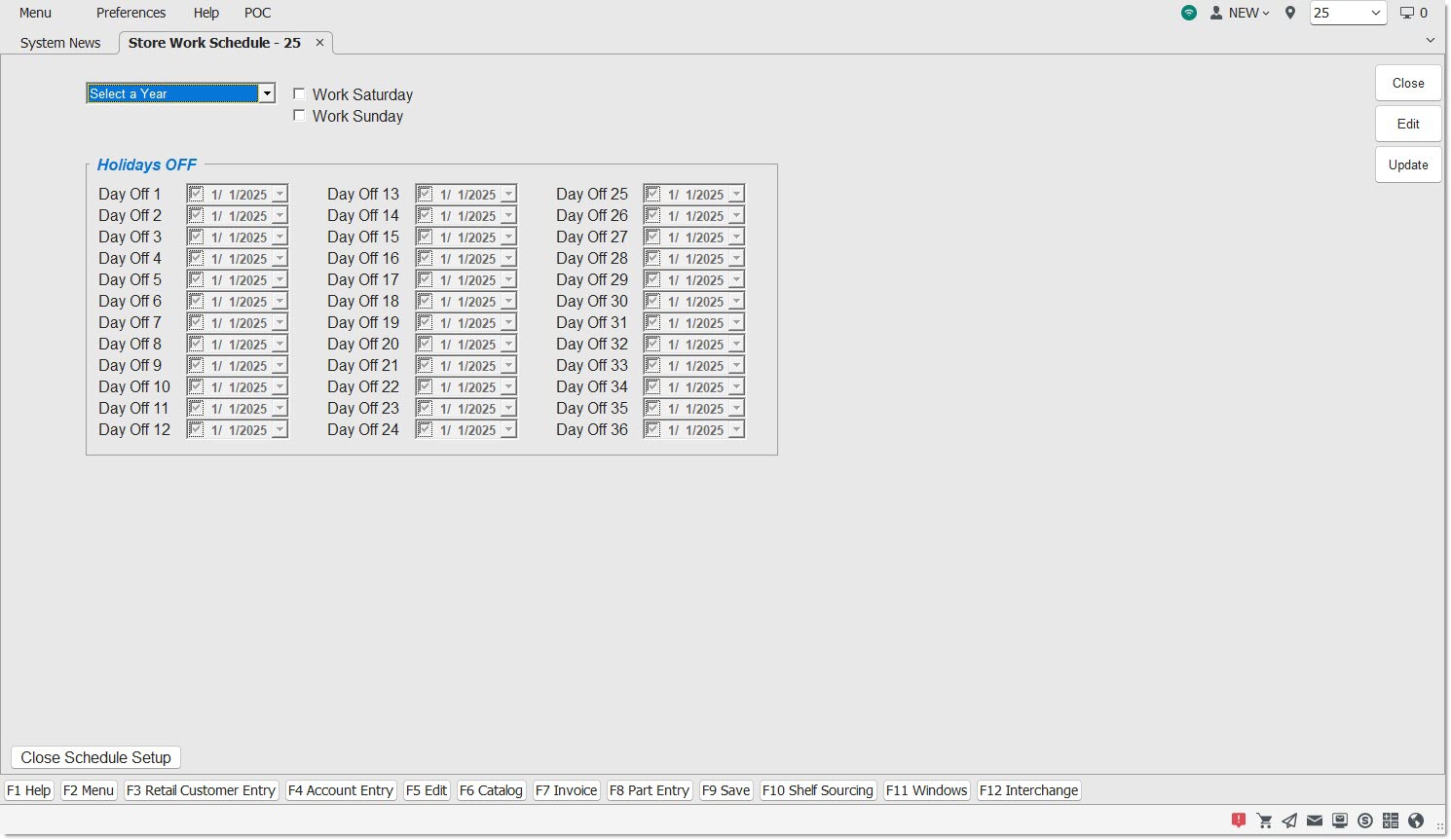Viewport: 1451px width, 840px height.
Task: Open the envelope mail icon
Action: click(1315, 821)
